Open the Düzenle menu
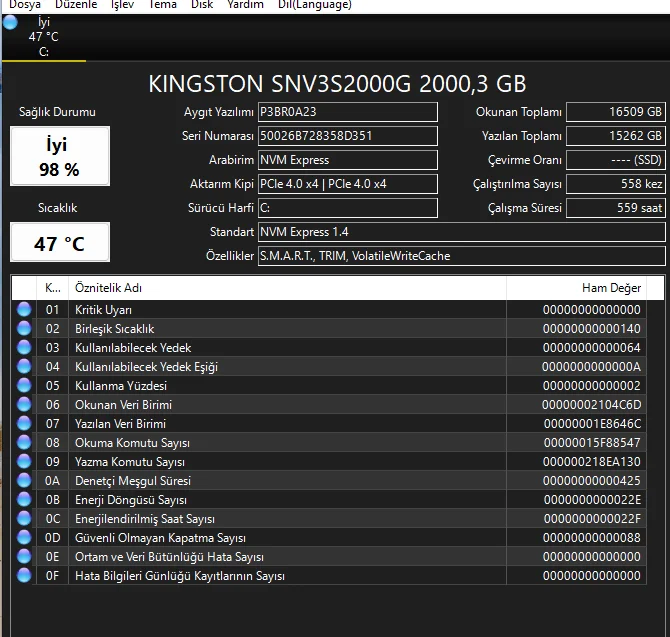The height and width of the screenshot is (637, 670). coord(76,5)
